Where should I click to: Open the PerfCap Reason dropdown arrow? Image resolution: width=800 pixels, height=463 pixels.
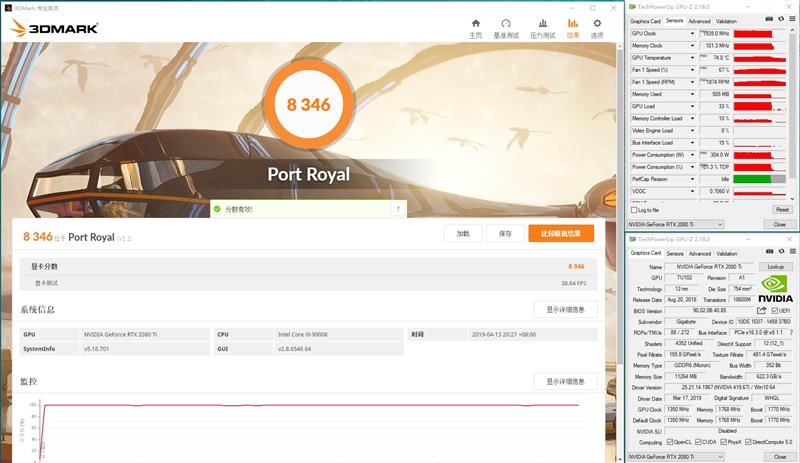(x=692, y=179)
